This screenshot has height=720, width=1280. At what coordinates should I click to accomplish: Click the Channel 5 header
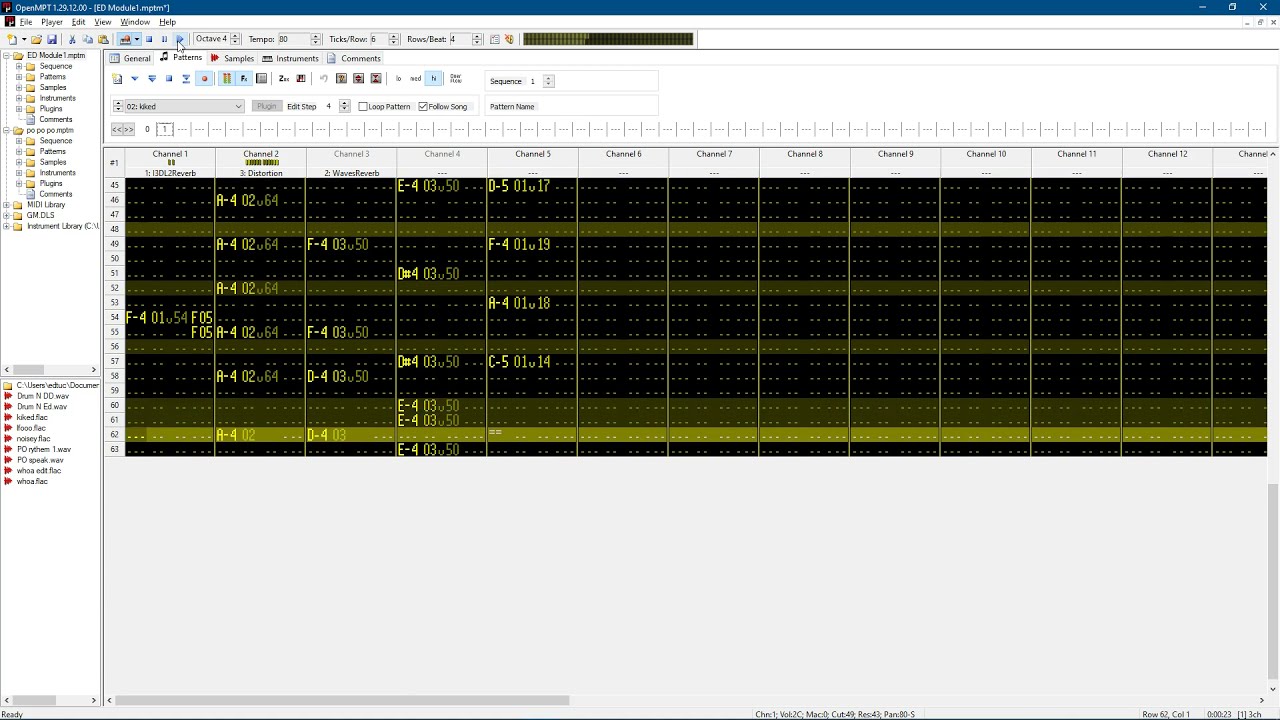click(x=533, y=154)
